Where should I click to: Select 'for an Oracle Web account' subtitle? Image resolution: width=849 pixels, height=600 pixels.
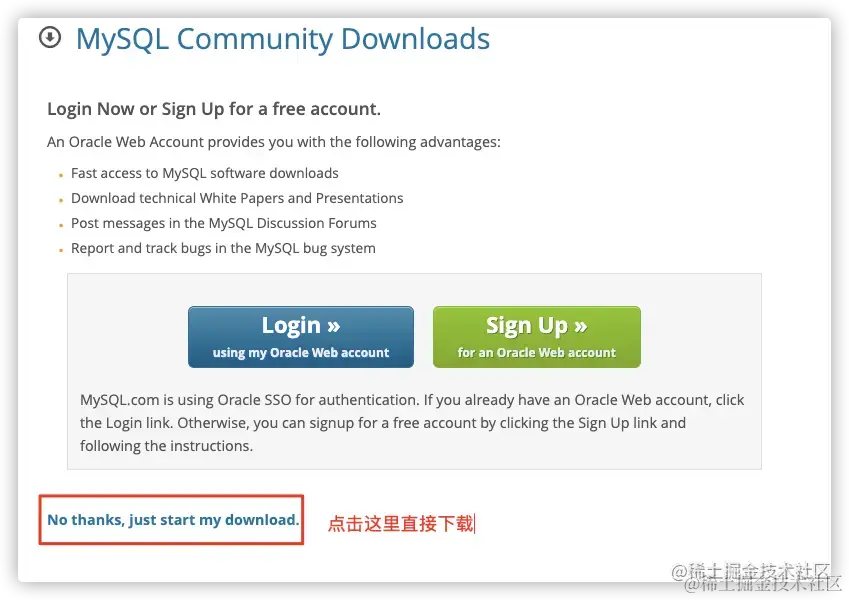[537, 353]
